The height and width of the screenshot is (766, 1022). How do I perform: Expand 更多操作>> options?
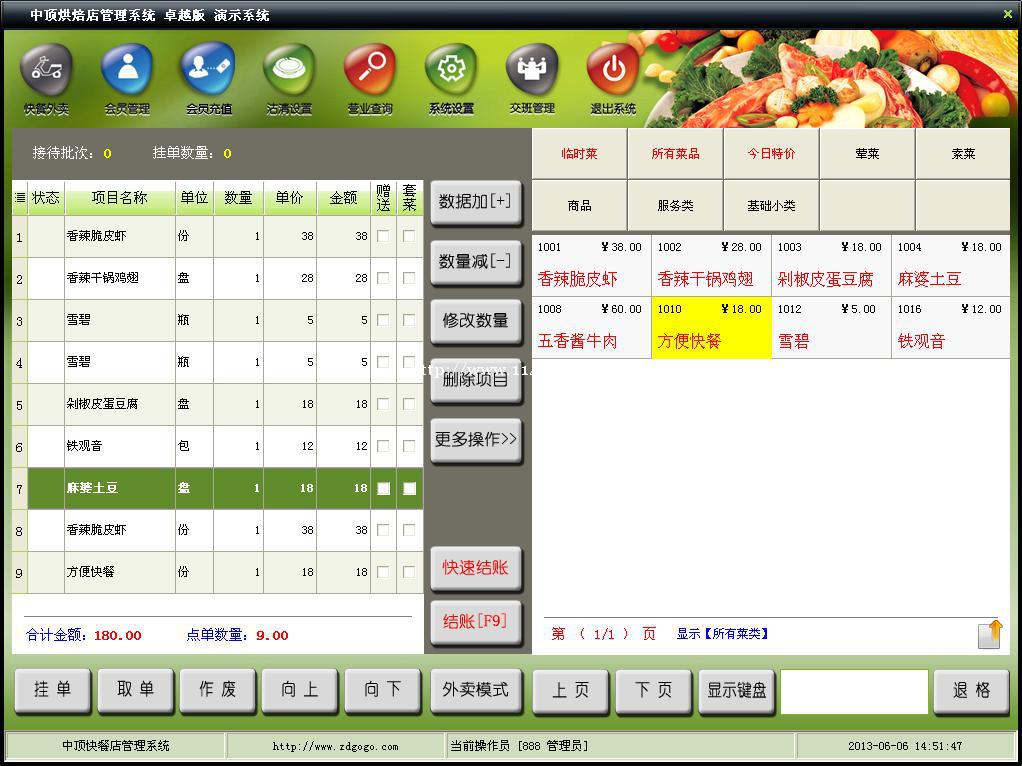point(476,440)
